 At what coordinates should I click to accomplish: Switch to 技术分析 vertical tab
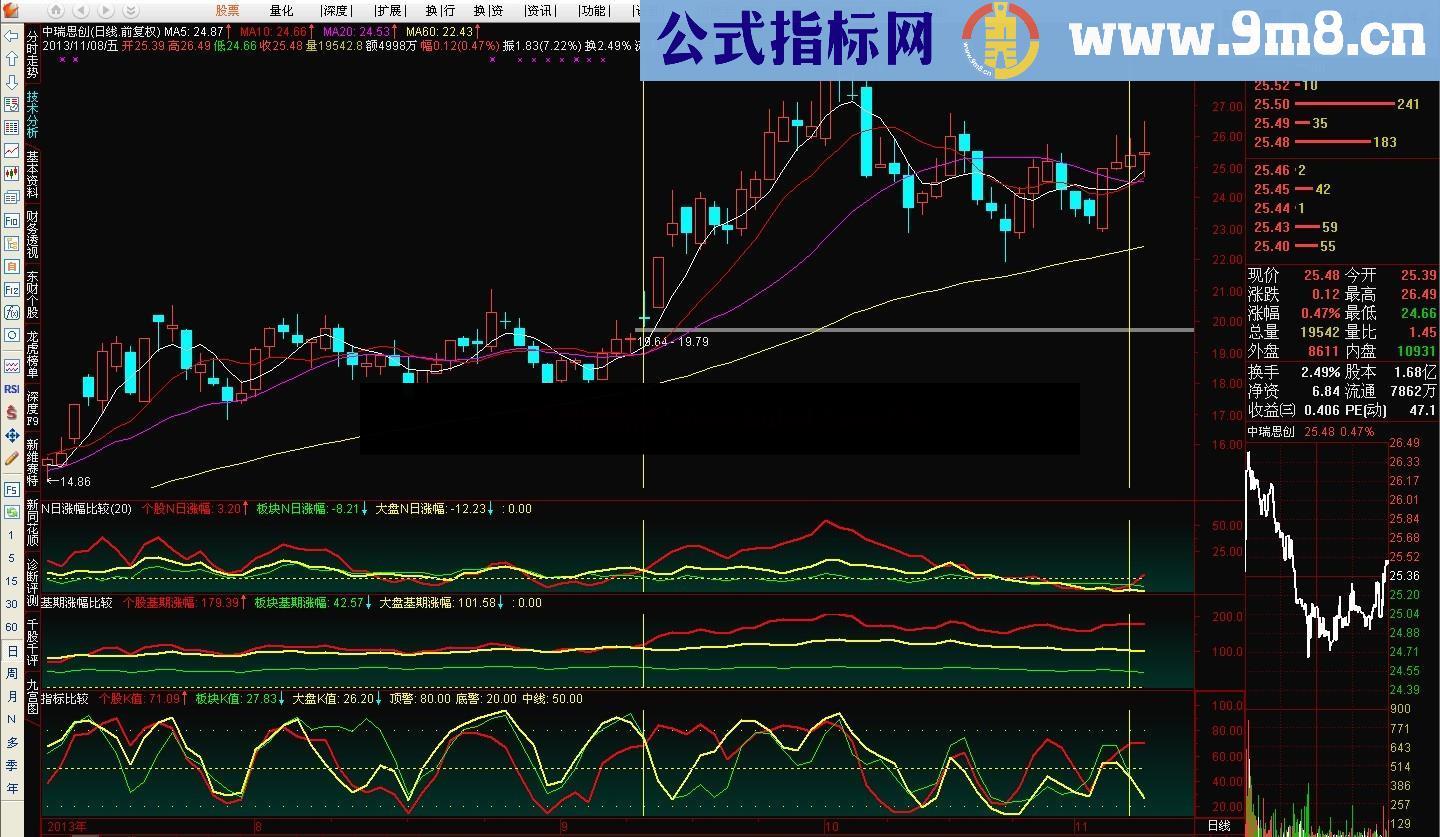coord(32,114)
